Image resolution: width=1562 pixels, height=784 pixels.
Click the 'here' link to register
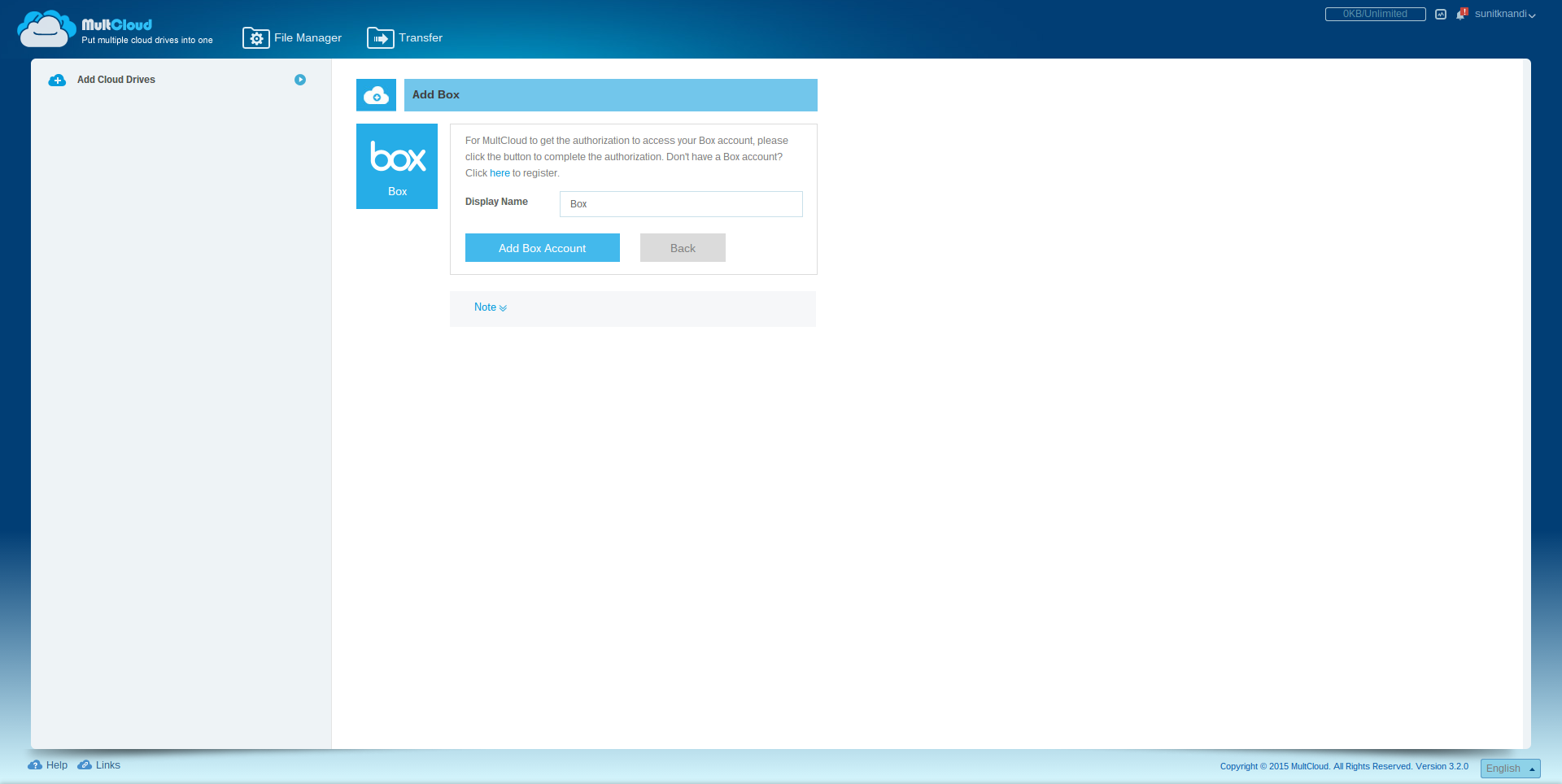click(500, 173)
